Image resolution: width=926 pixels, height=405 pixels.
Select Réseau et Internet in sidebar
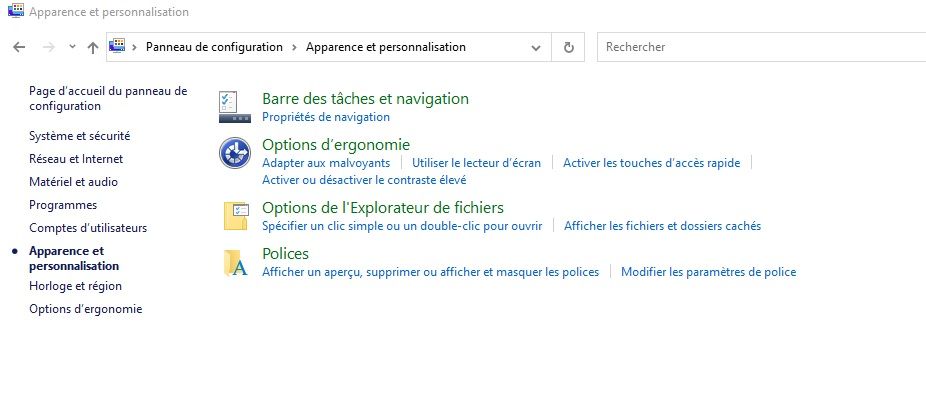[76, 159]
